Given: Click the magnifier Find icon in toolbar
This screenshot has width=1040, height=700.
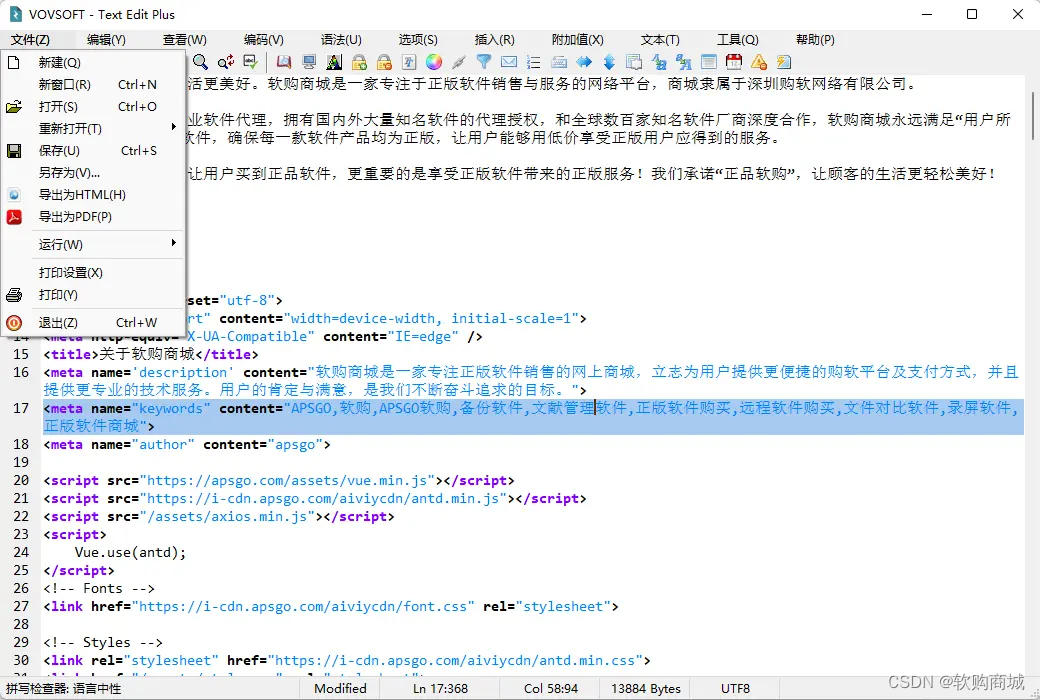Looking at the screenshot, I should tap(200, 62).
